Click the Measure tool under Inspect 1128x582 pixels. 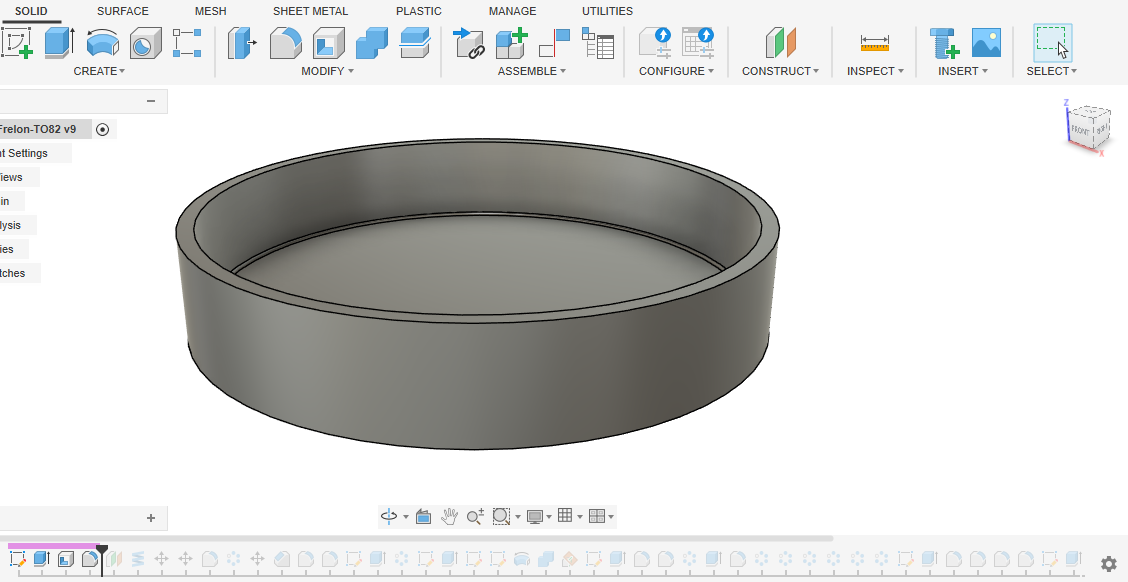(x=874, y=43)
